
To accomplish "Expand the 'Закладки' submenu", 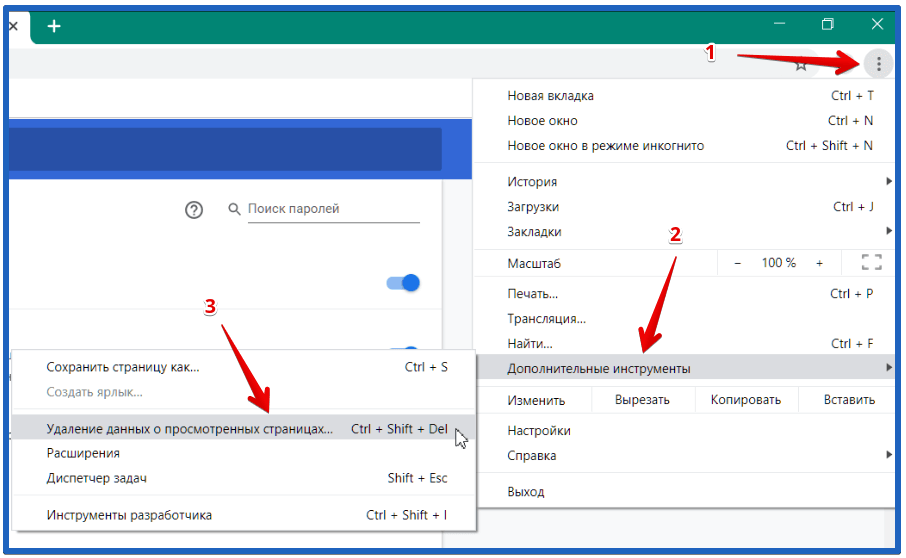I will click(684, 232).
